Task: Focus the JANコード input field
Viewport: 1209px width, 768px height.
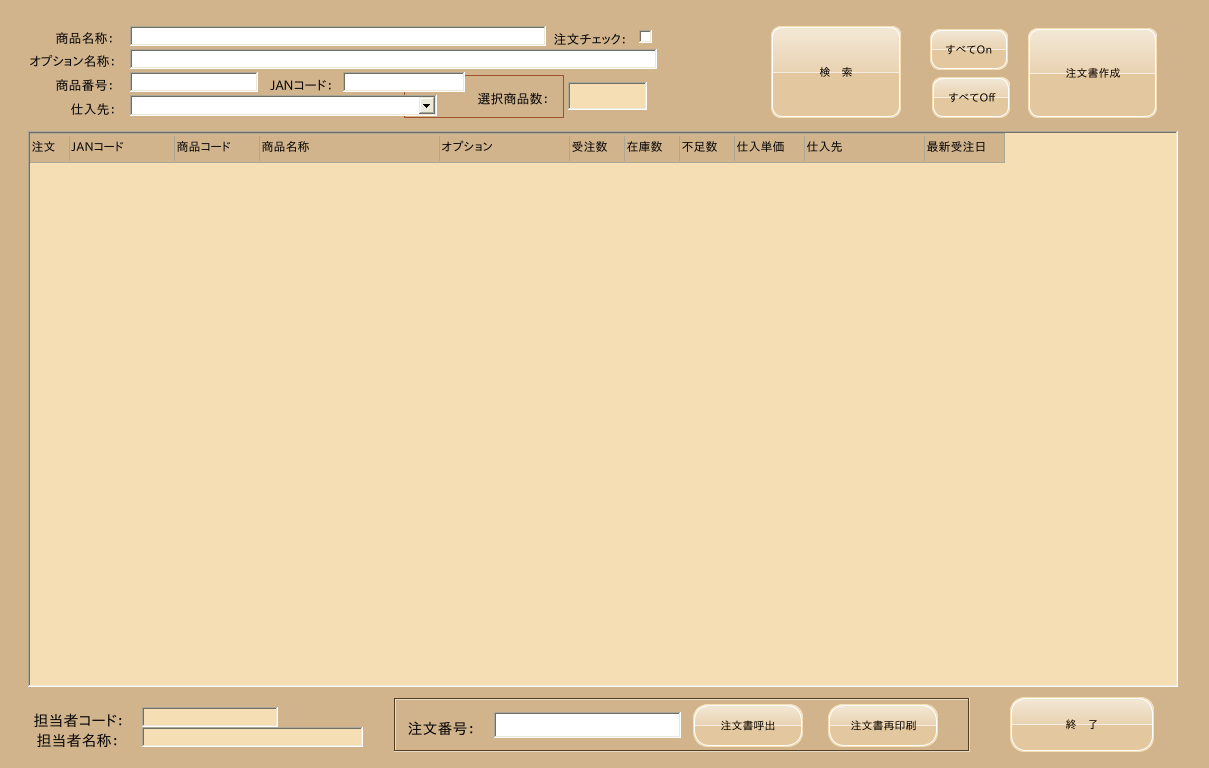Action: pyautogui.click(x=405, y=82)
